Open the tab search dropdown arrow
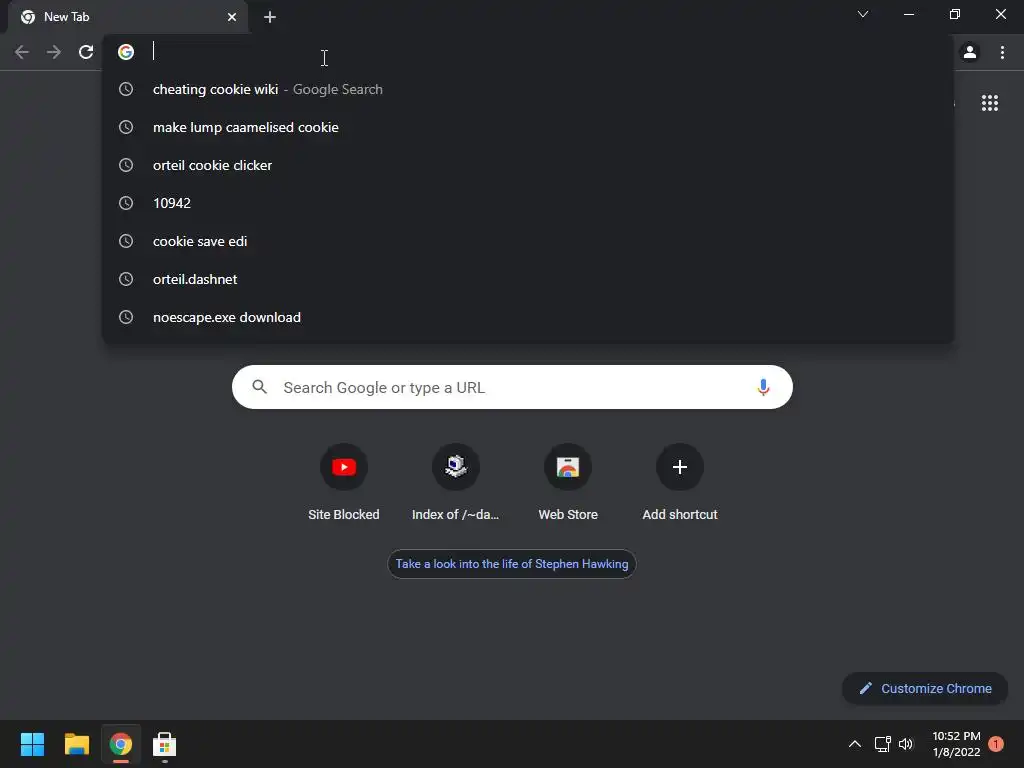This screenshot has width=1024, height=768. point(863,14)
